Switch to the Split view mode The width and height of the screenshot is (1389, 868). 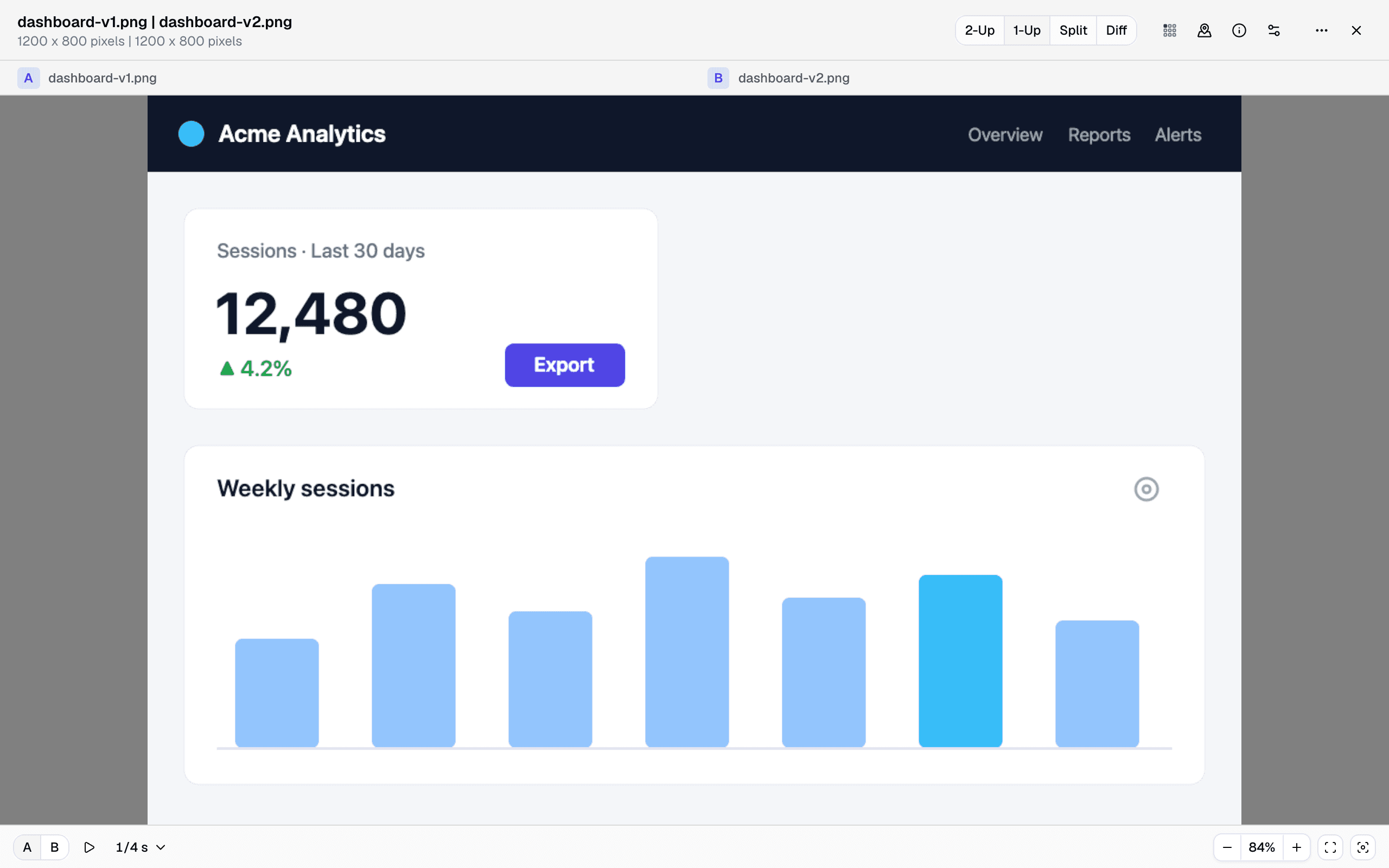pyautogui.click(x=1073, y=30)
